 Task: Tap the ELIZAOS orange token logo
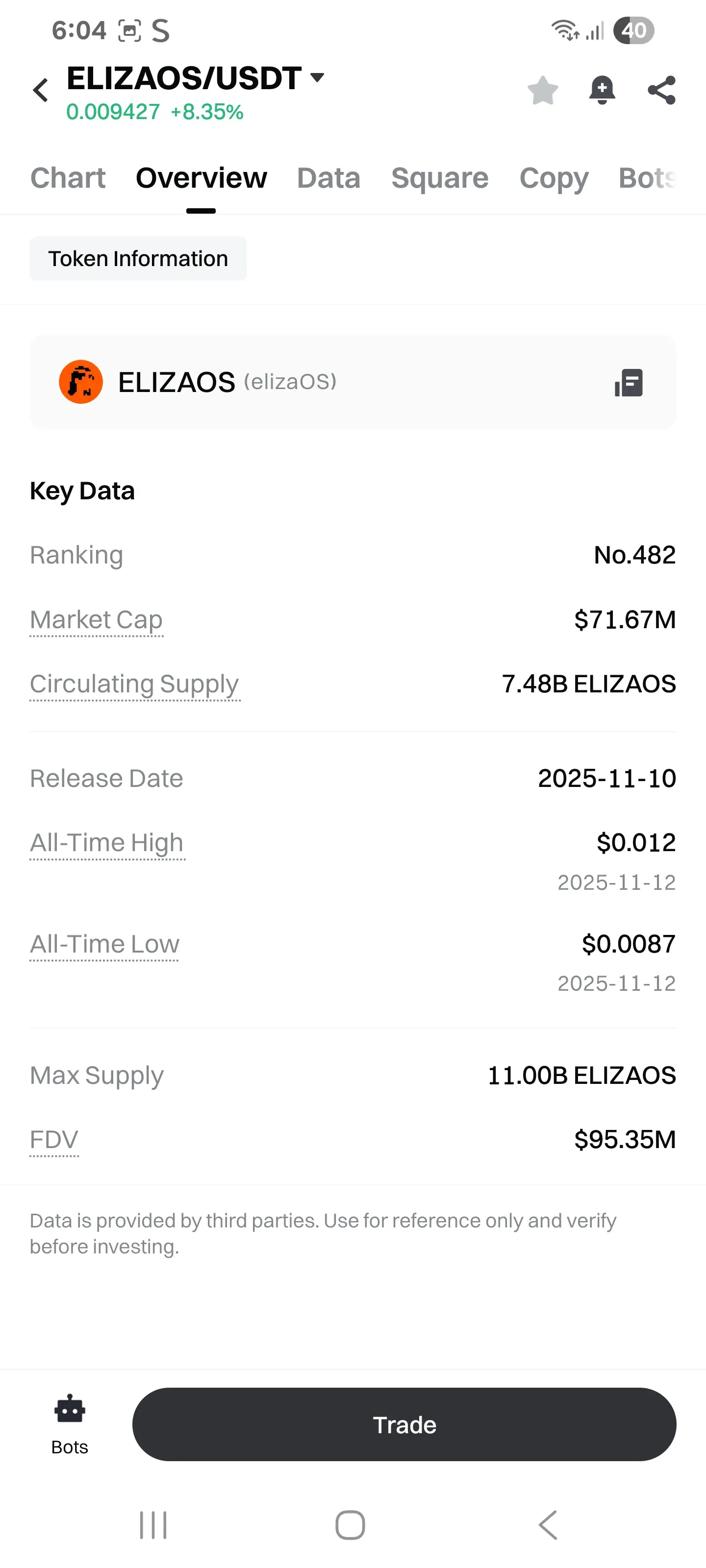click(80, 382)
